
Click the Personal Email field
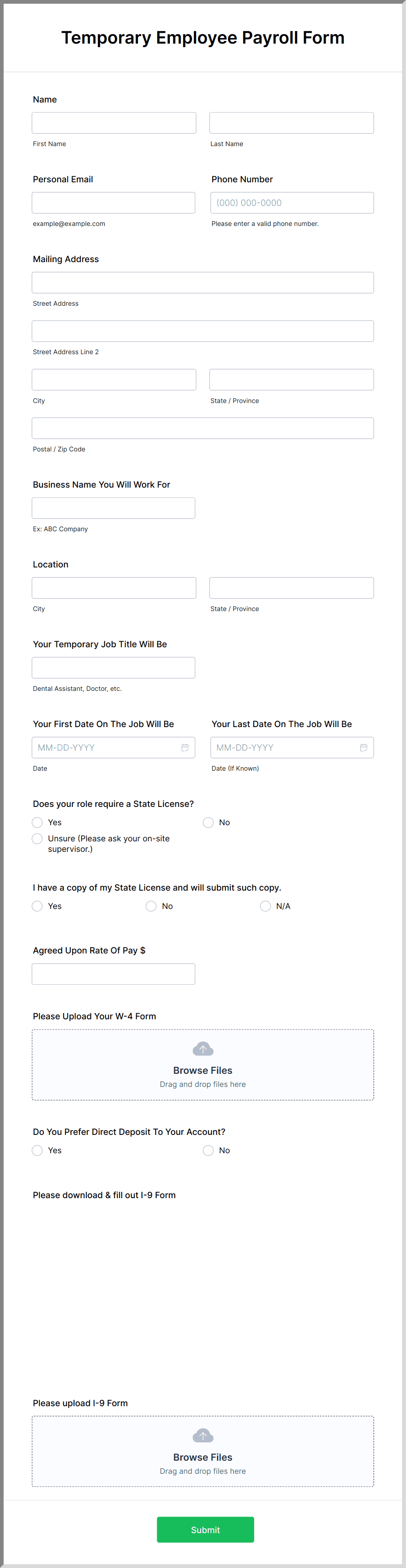click(114, 203)
